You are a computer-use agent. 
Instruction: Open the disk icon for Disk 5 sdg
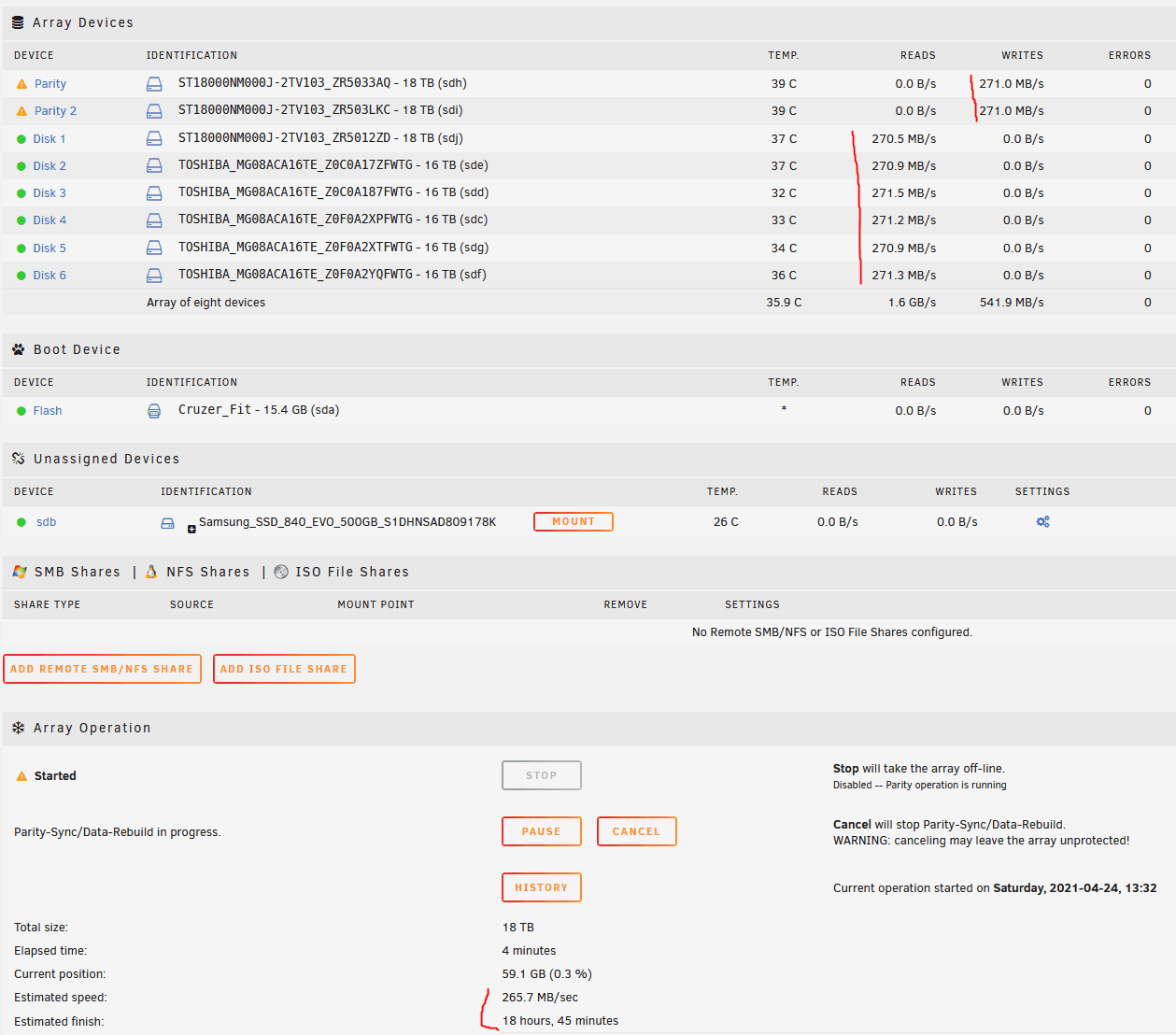[154, 248]
